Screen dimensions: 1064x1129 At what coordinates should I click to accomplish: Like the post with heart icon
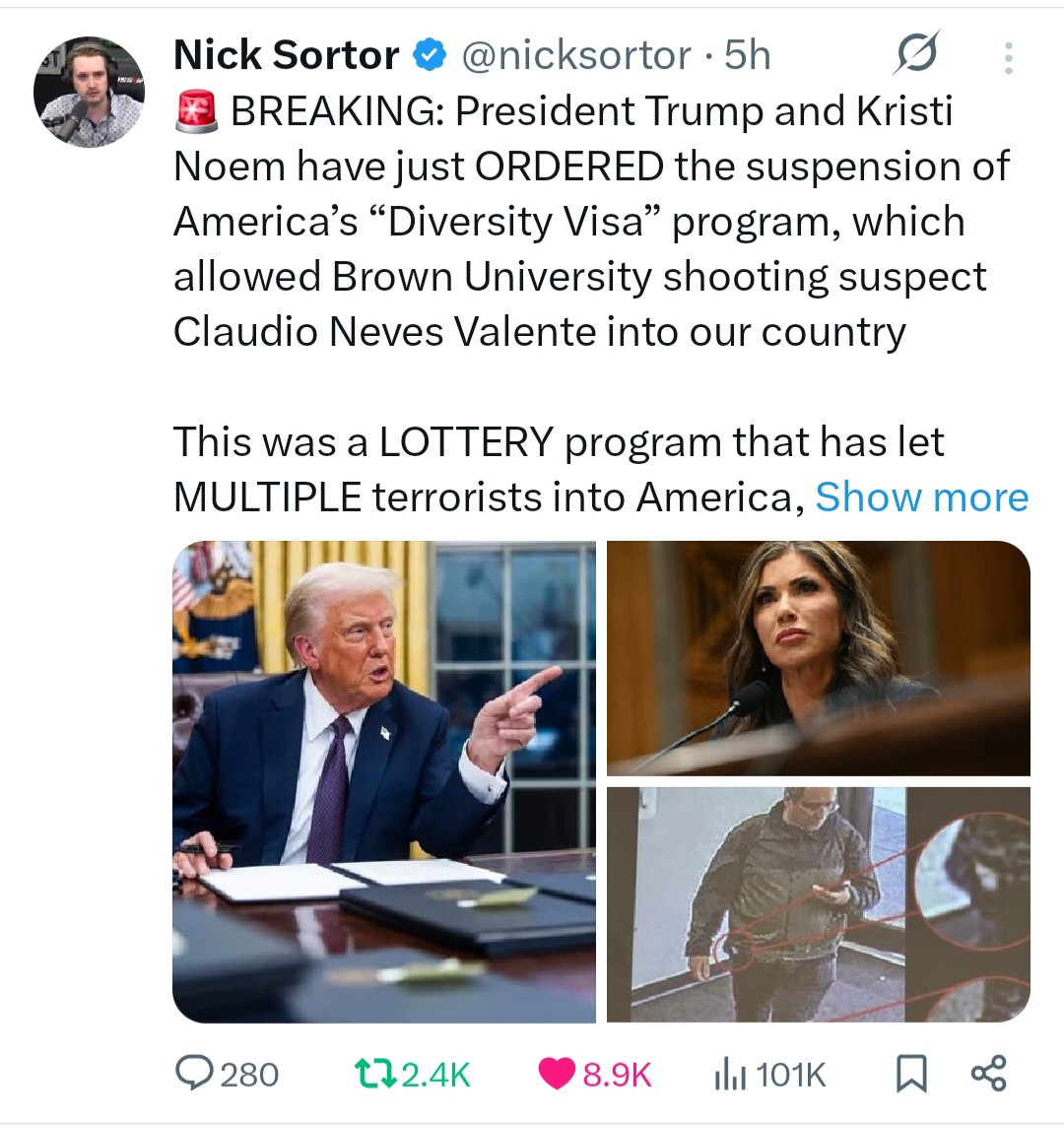tap(557, 1074)
